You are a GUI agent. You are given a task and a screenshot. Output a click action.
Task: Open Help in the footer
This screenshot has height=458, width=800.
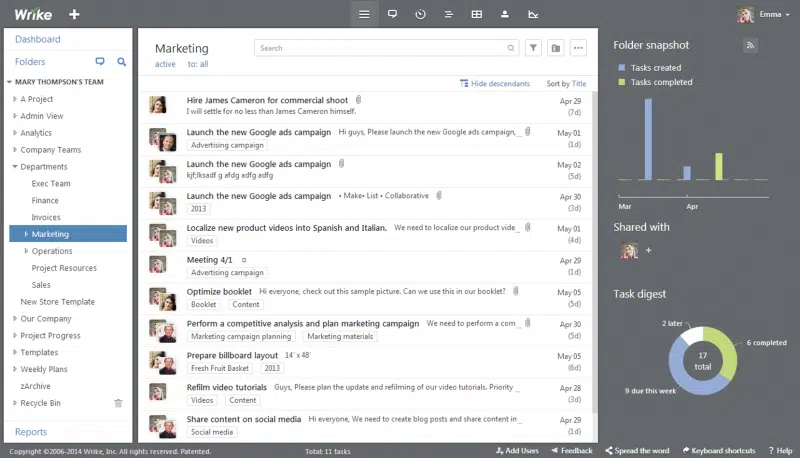781,451
